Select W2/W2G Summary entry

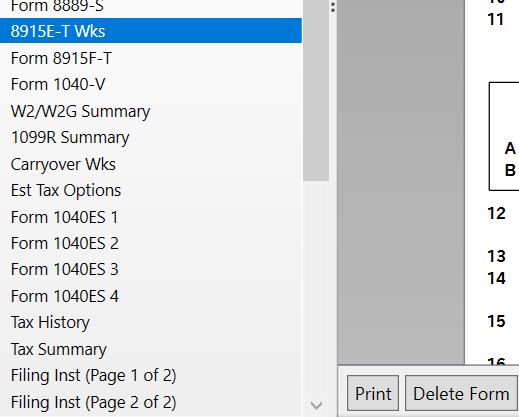point(151,111)
